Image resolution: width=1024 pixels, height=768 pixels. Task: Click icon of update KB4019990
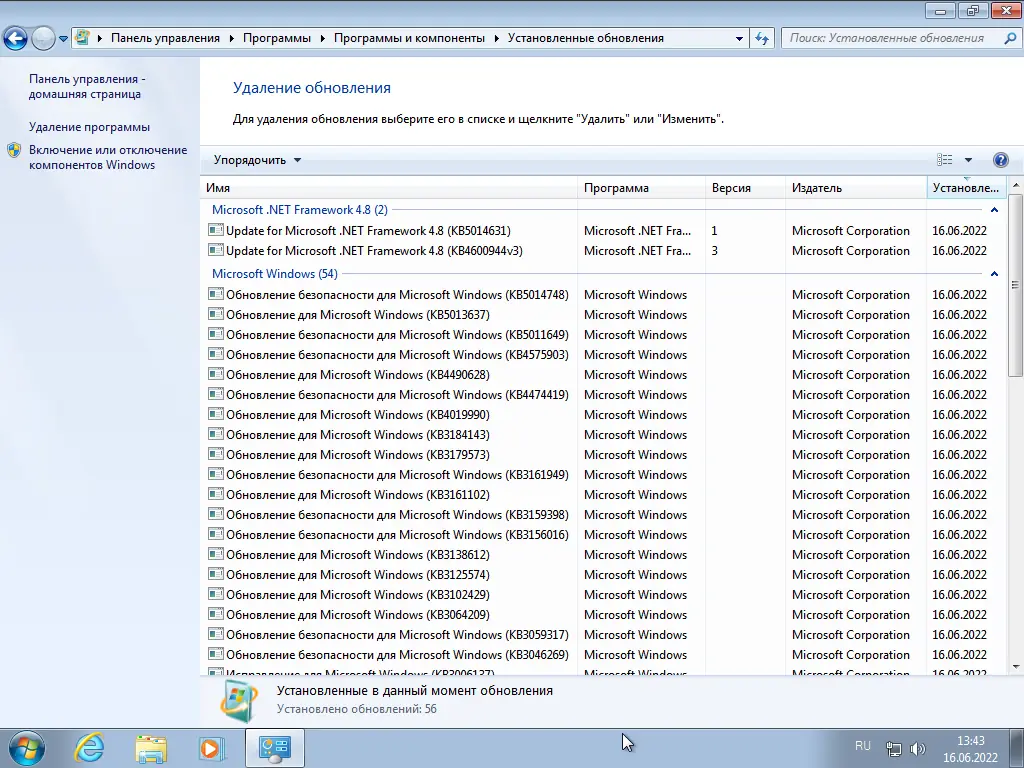[216, 414]
